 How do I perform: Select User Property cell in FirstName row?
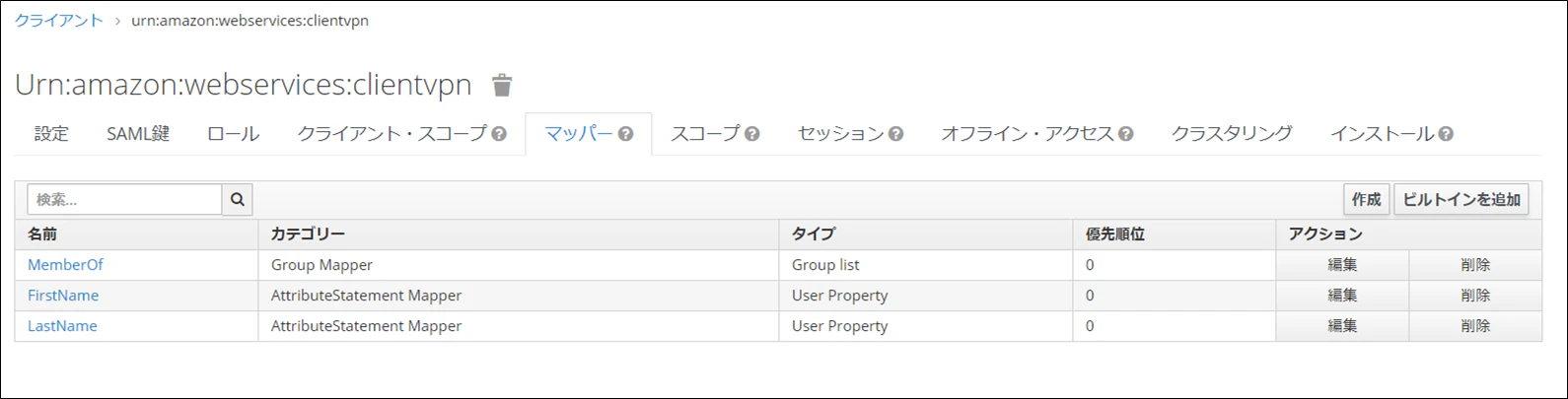926,296
